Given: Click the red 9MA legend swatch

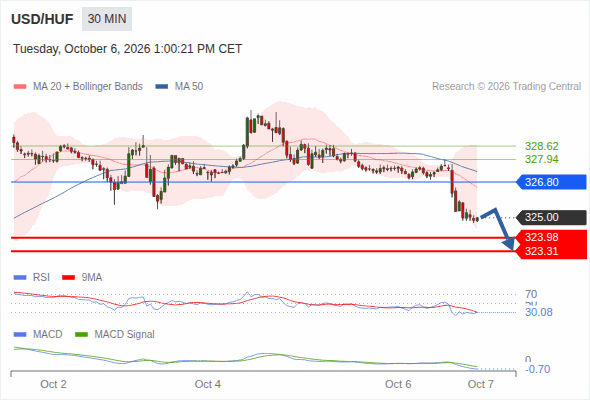Looking at the screenshot, I should 68,278.
